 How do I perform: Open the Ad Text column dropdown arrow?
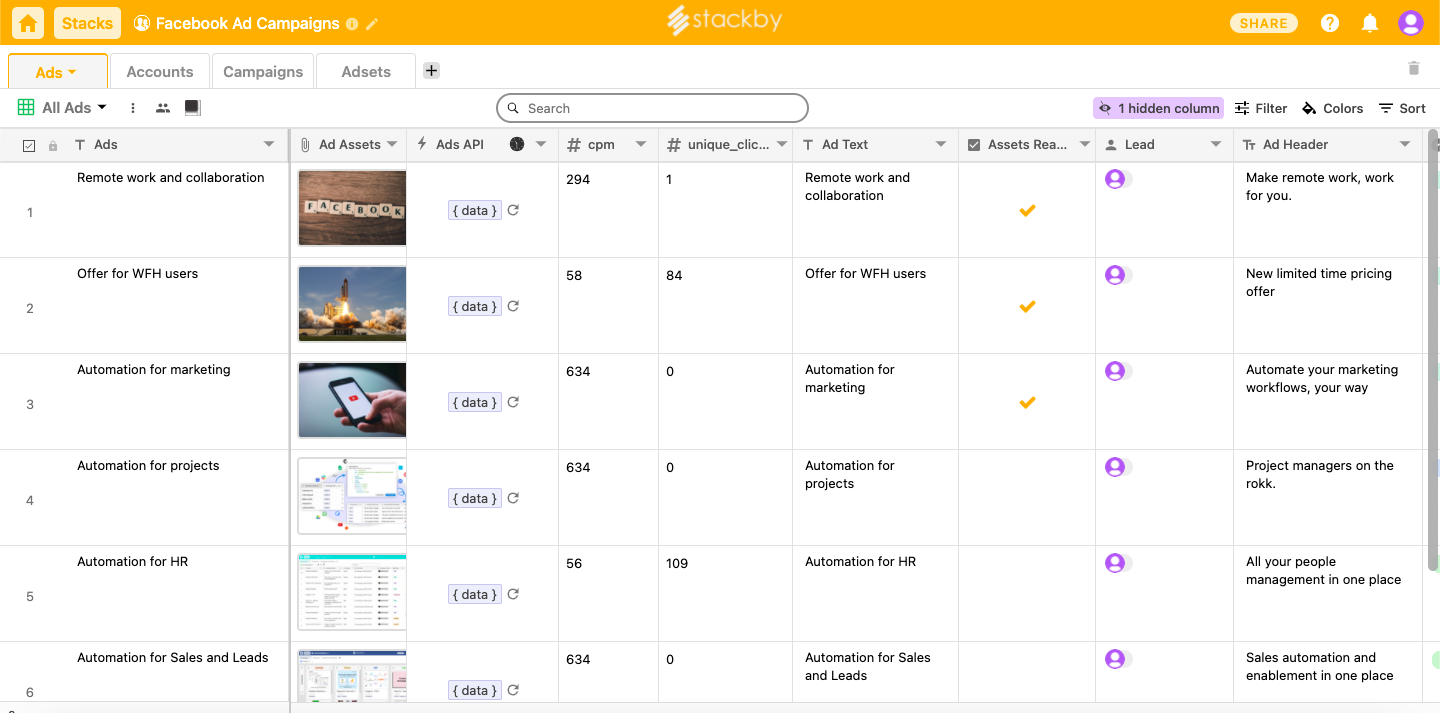click(x=941, y=145)
